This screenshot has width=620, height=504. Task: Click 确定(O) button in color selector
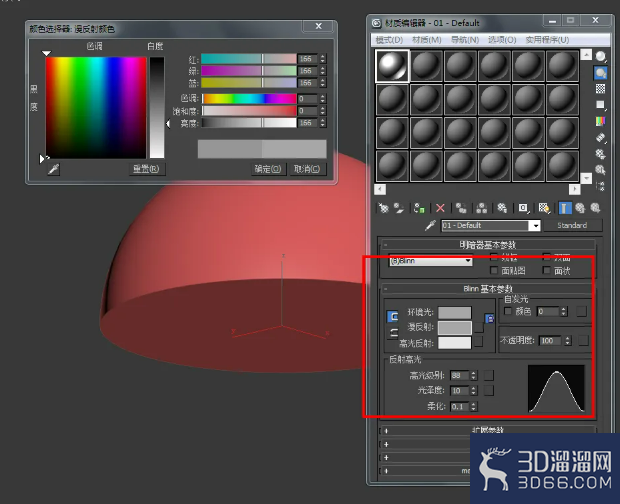point(268,169)
